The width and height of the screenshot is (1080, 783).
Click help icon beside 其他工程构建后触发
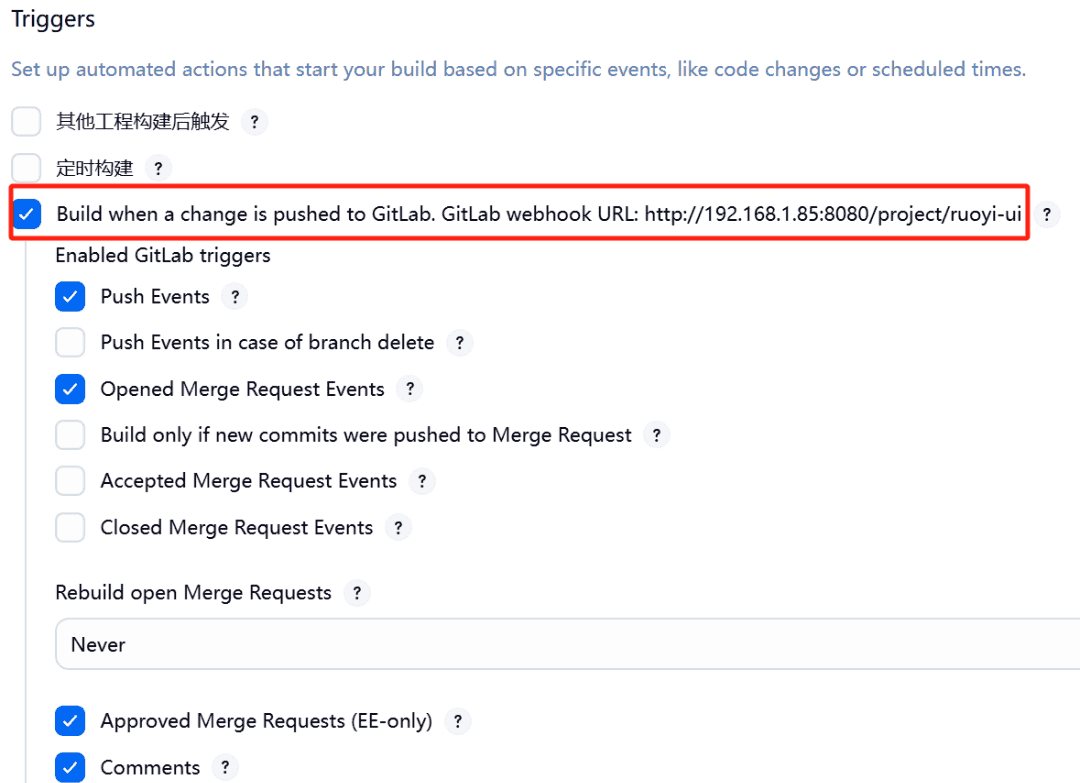coord(255,122)
